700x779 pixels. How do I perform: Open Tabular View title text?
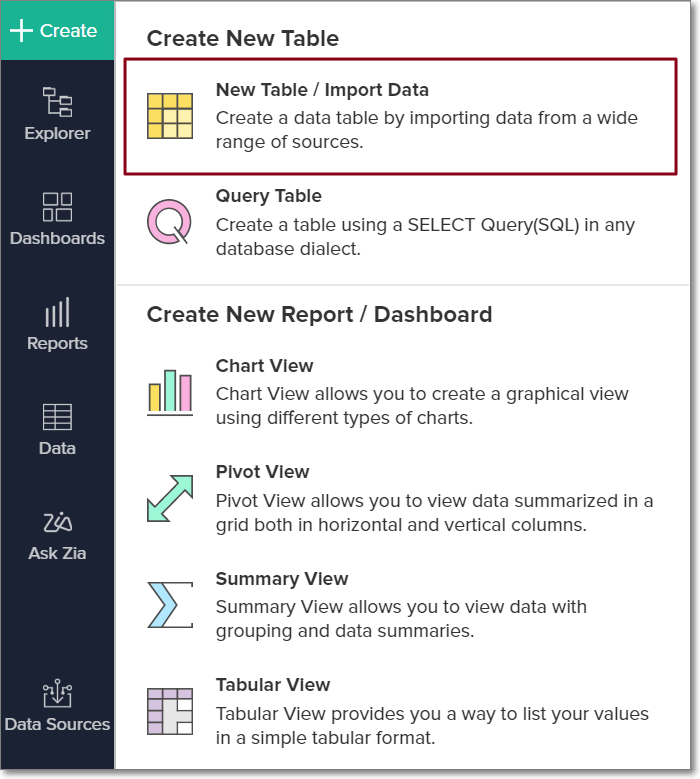[x=273, y=685]
